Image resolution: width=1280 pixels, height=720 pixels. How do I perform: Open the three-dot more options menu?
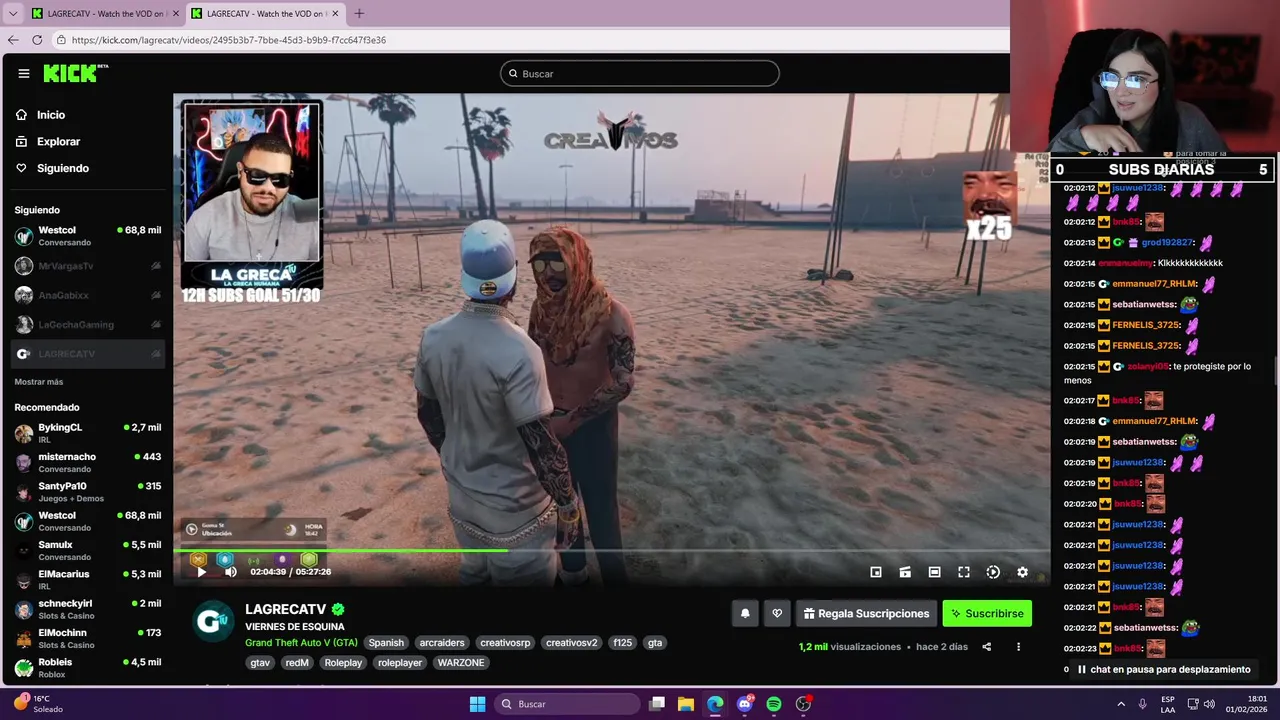point(1018,647)
